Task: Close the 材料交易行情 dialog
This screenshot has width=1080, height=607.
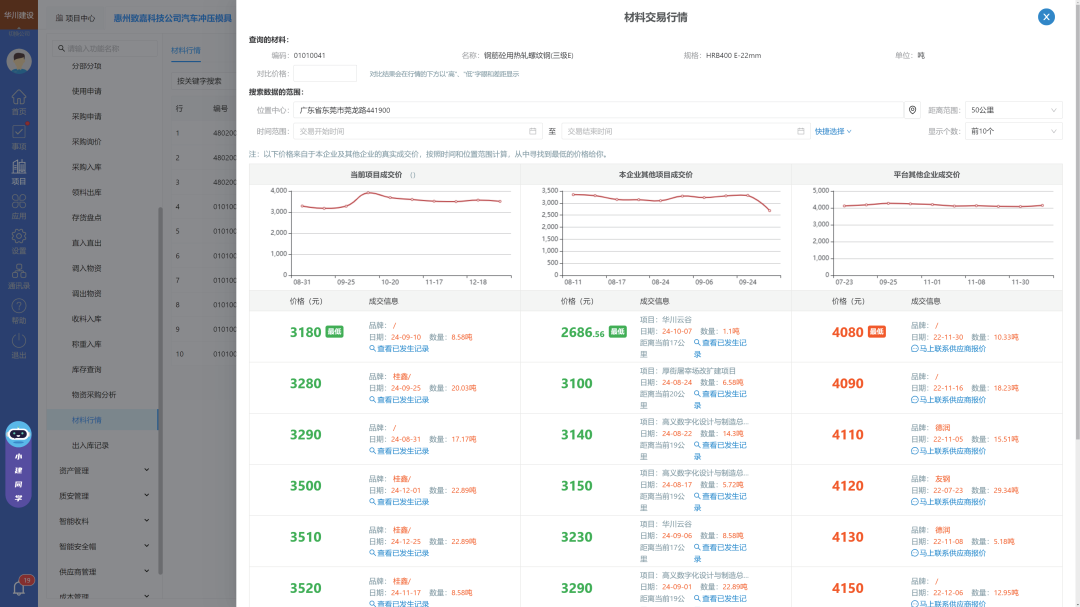Action: (1046, 17)
